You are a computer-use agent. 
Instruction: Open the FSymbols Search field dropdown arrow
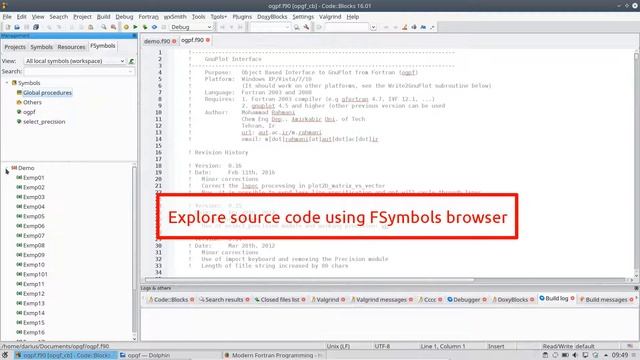pos(131,71)
